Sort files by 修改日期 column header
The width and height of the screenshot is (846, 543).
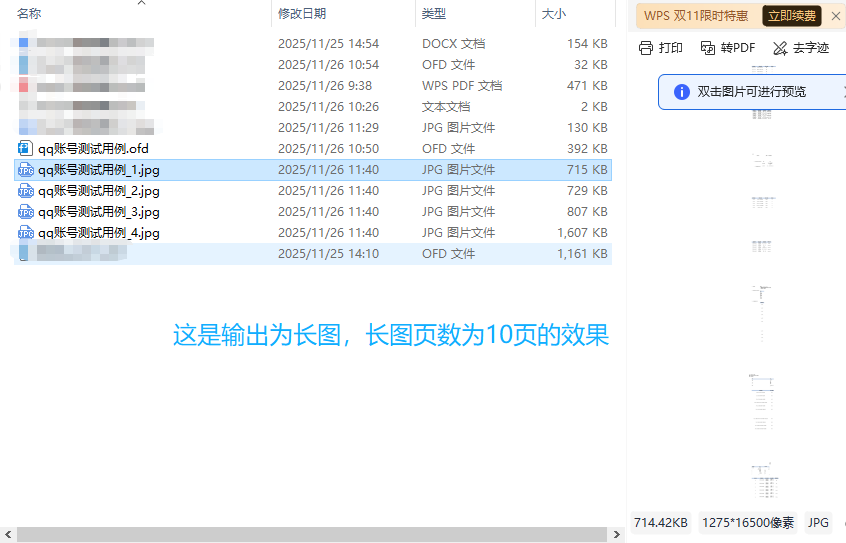click(302, 14)
